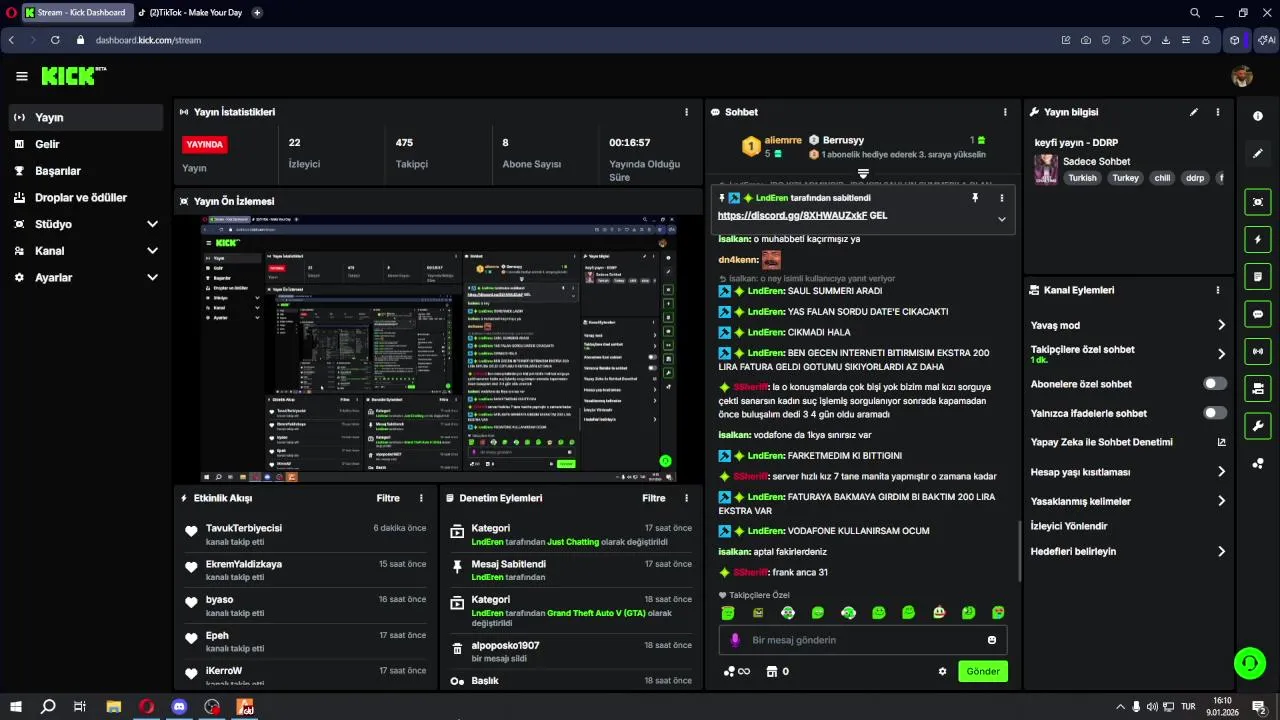
Task: Click the pencil icon in right sidebar
Action: click(x=1258, y=153)
